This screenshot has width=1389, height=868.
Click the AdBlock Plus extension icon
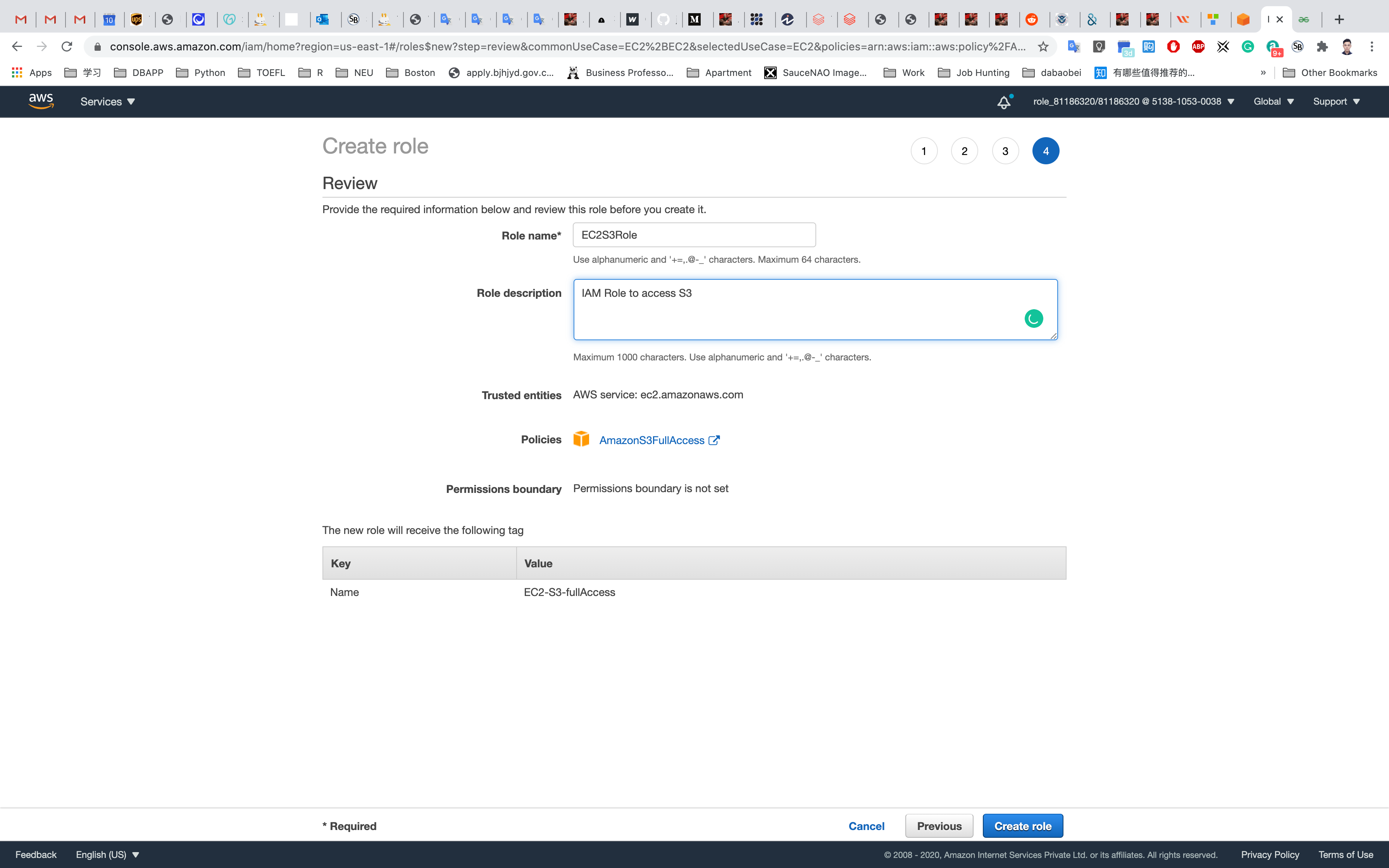1198,46
